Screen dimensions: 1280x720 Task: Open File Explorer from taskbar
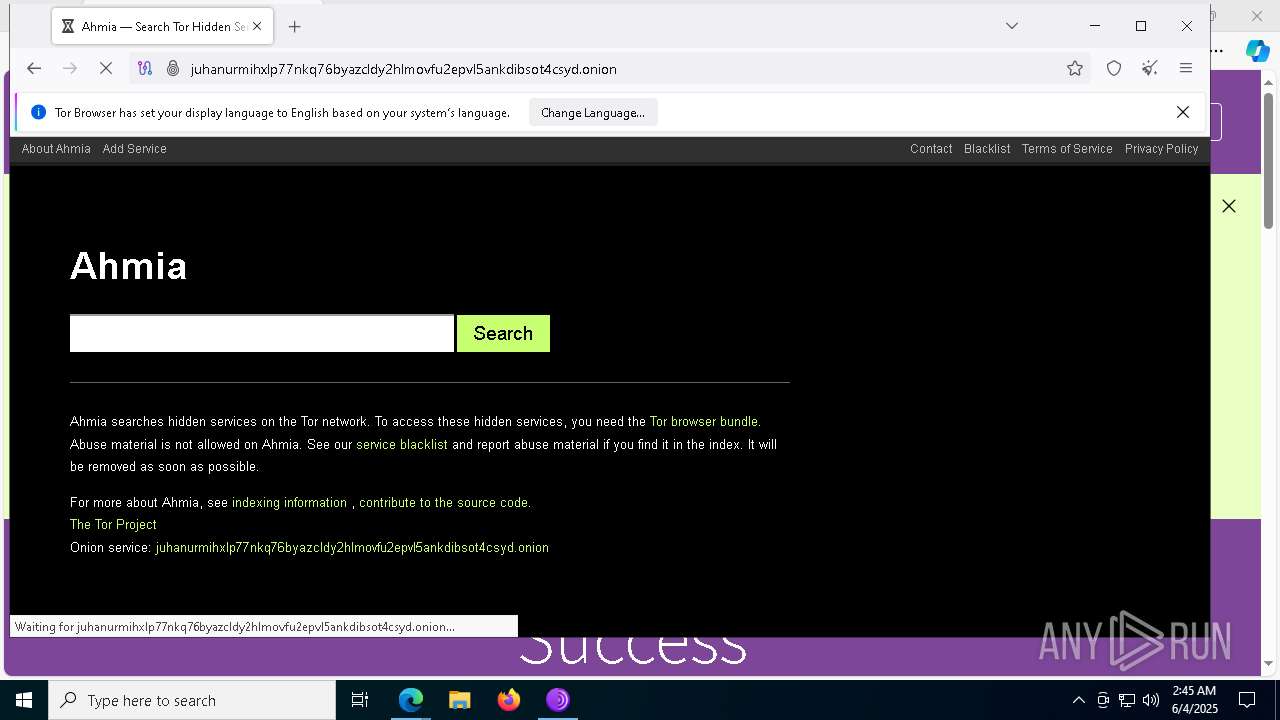460,700
